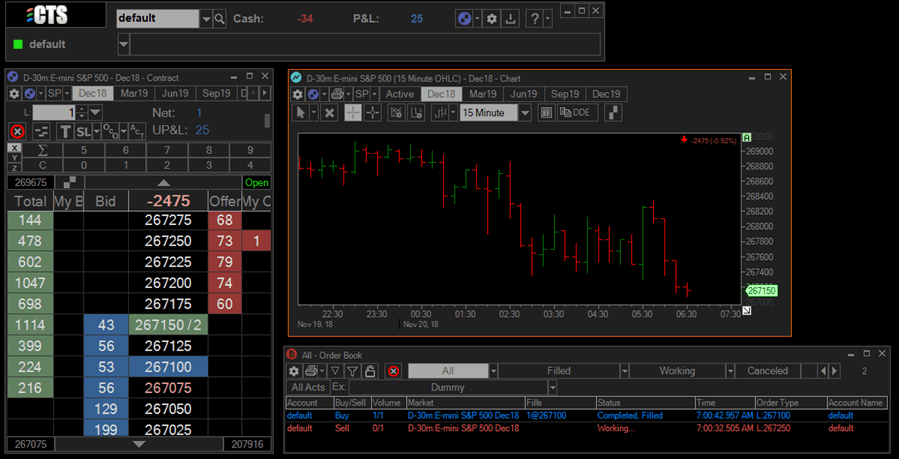Click the red cancel-all-orders icon in Contract window
Viewport: 899px width, 459px height.
point(17,131)
